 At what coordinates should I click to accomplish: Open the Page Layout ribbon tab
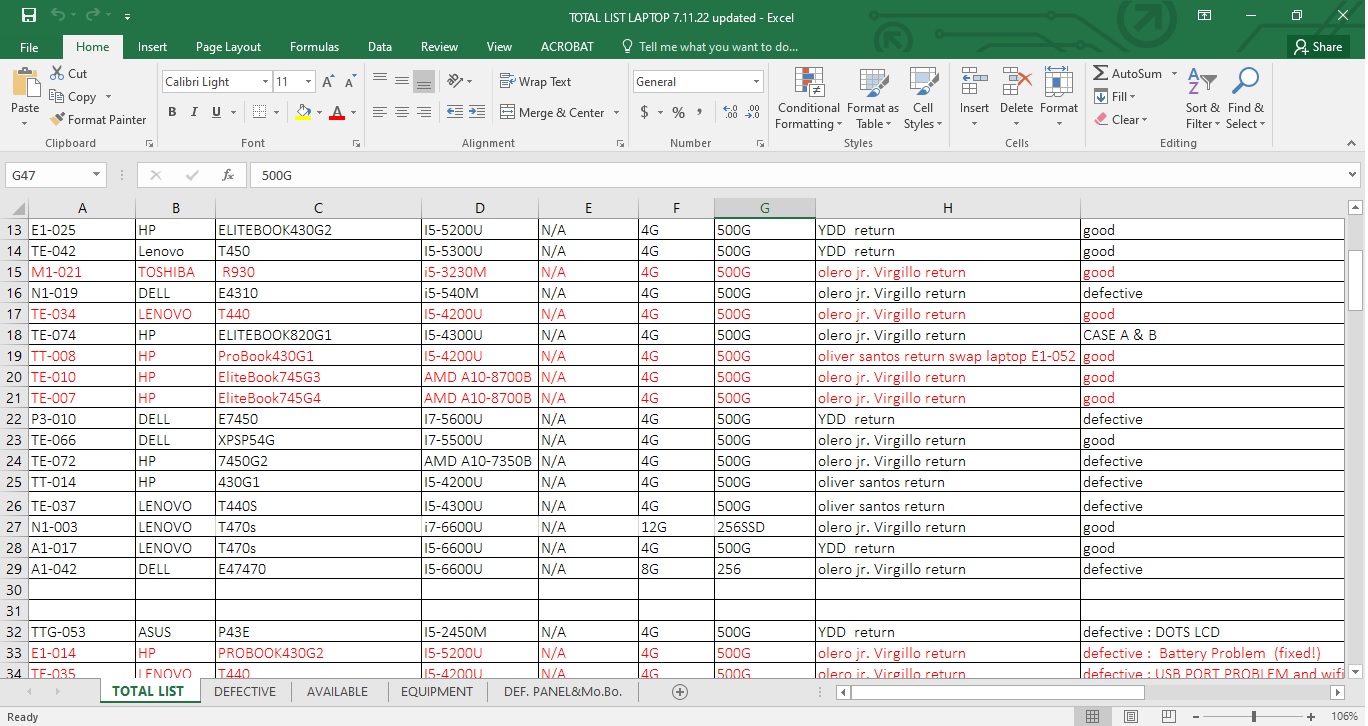(x=228, y=47)
